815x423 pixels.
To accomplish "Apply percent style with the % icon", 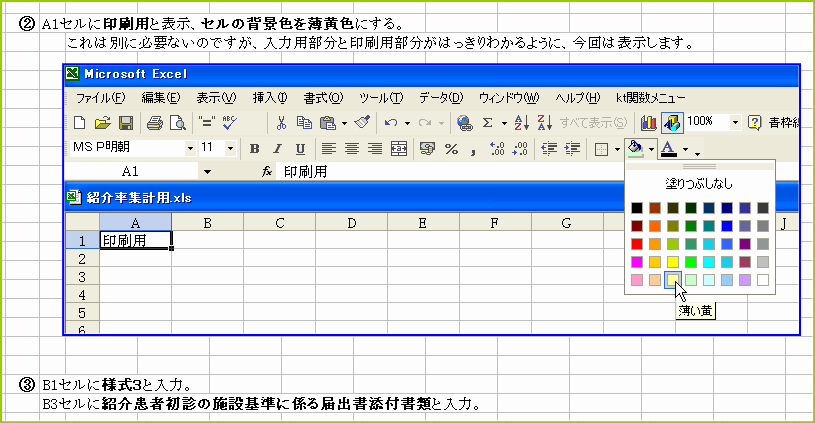I will pos(451,149).
